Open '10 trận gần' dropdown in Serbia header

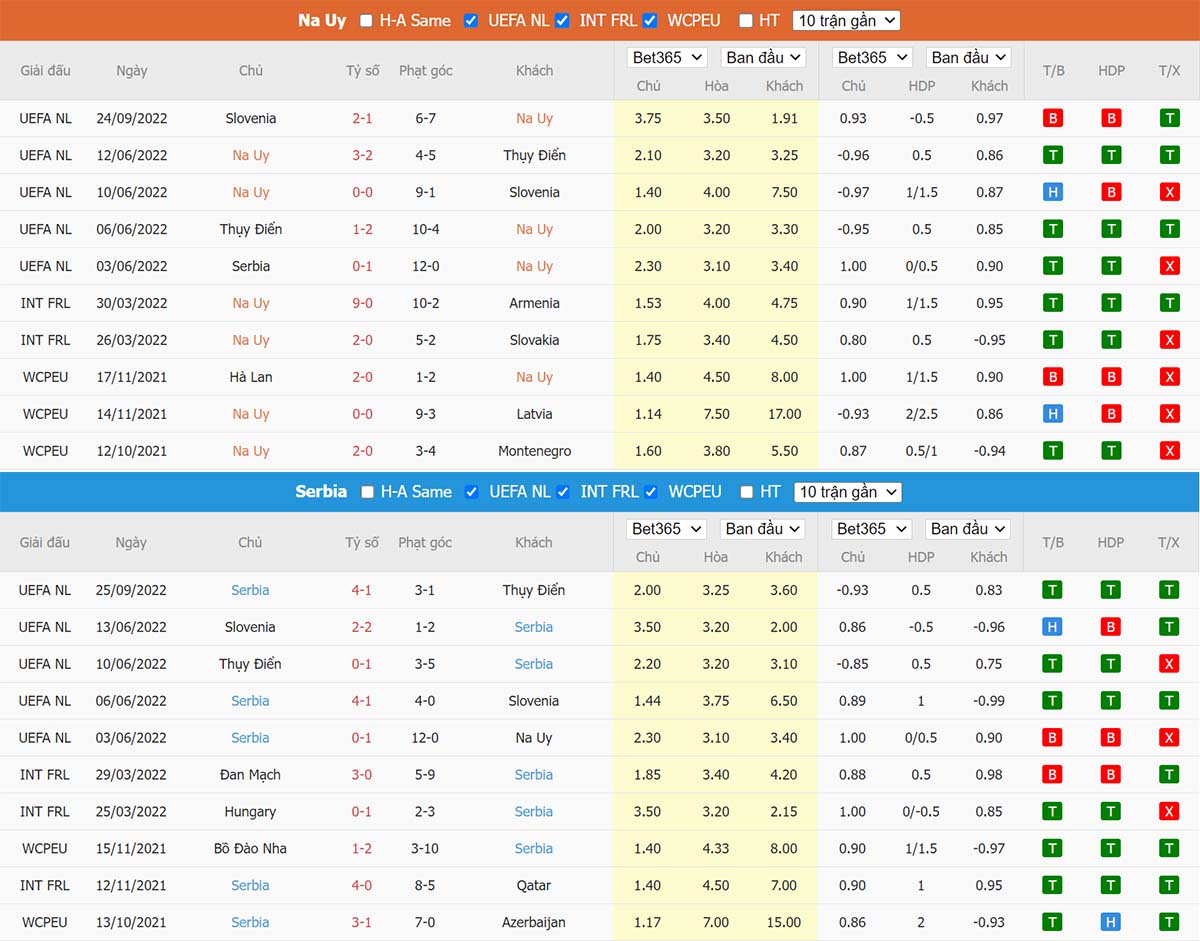[846, 492]
